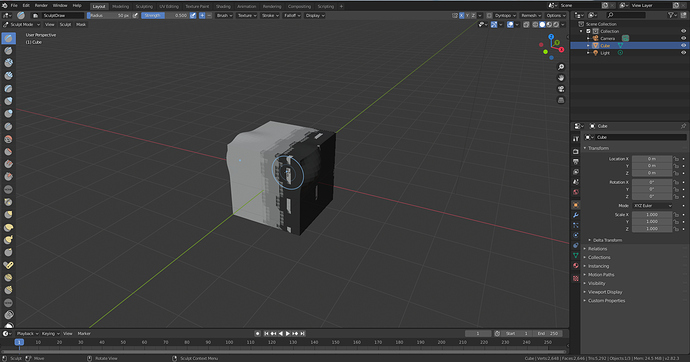Screen dimensions: 690x362
Task: Toggle Y axis symmetry button
Action: [x=467, y=15]
